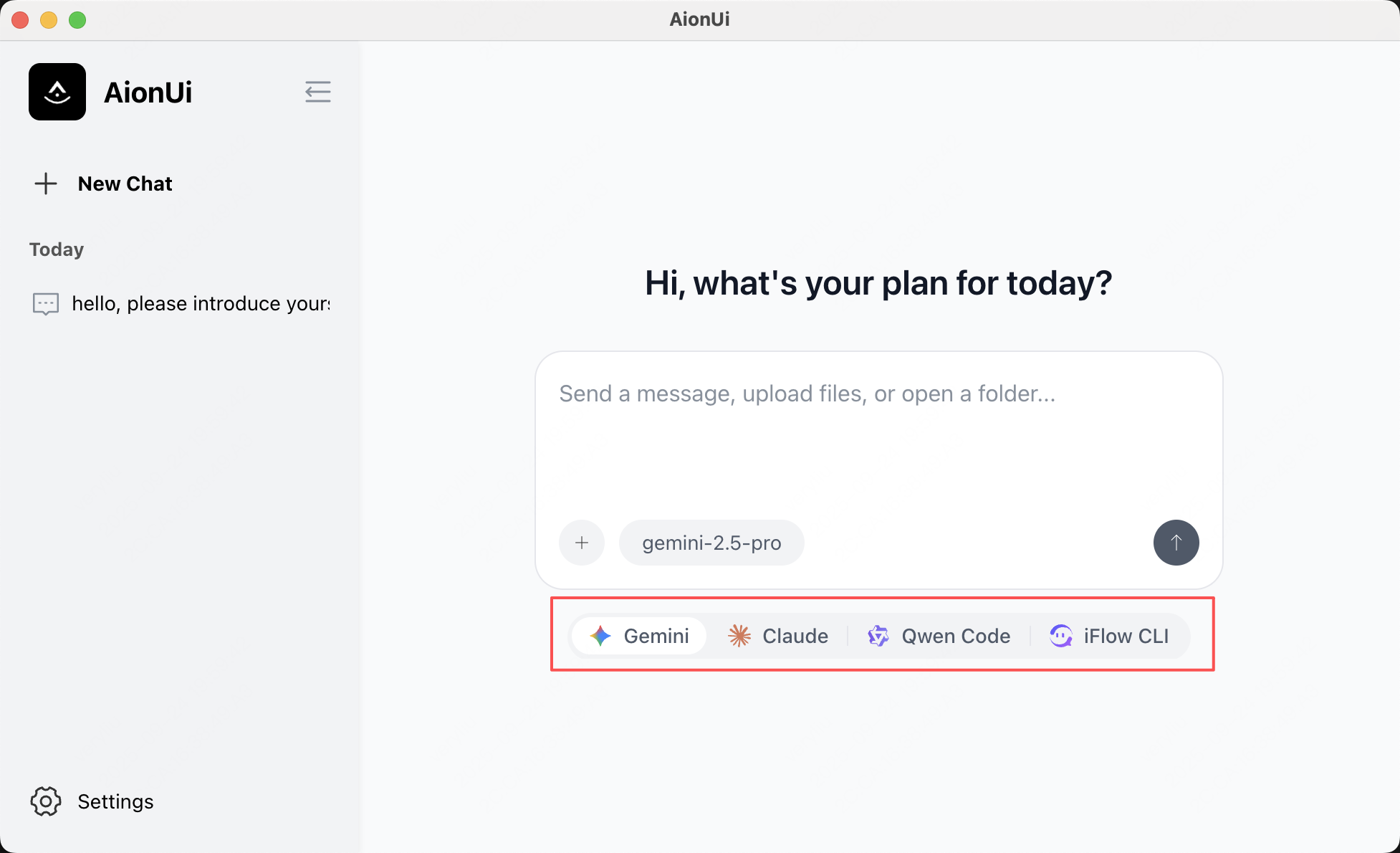Click the iFlow CLI logo icon

pyautogui.click(x=1061, y=636)
